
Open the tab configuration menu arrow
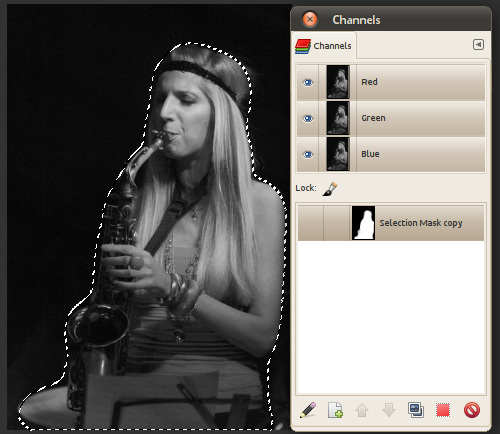[x=478, y=44]
